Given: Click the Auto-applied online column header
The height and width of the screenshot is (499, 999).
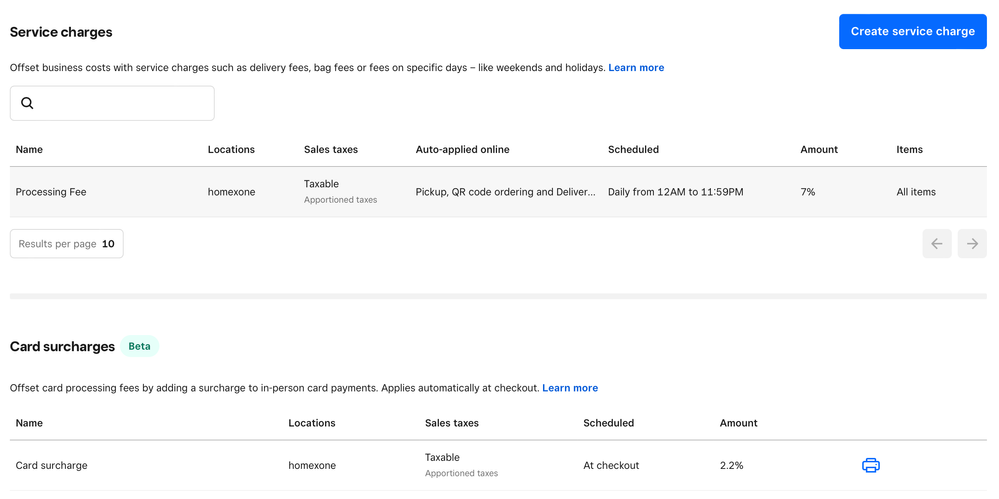Looking at the screenshot, I should [462, 150].
